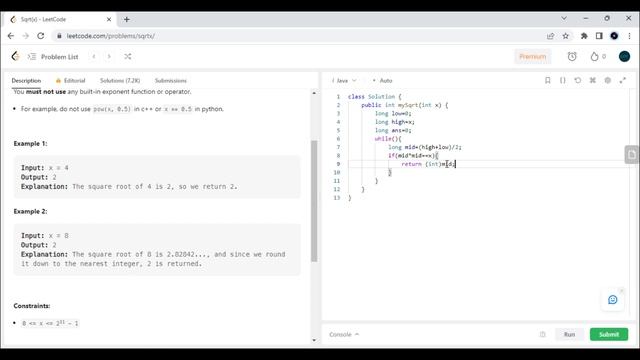Image resolution: width=640 pixels, height=360 pixels.
Task: Click code line 9 return statement
Action: pyautogui.click(x=428, y=164)
